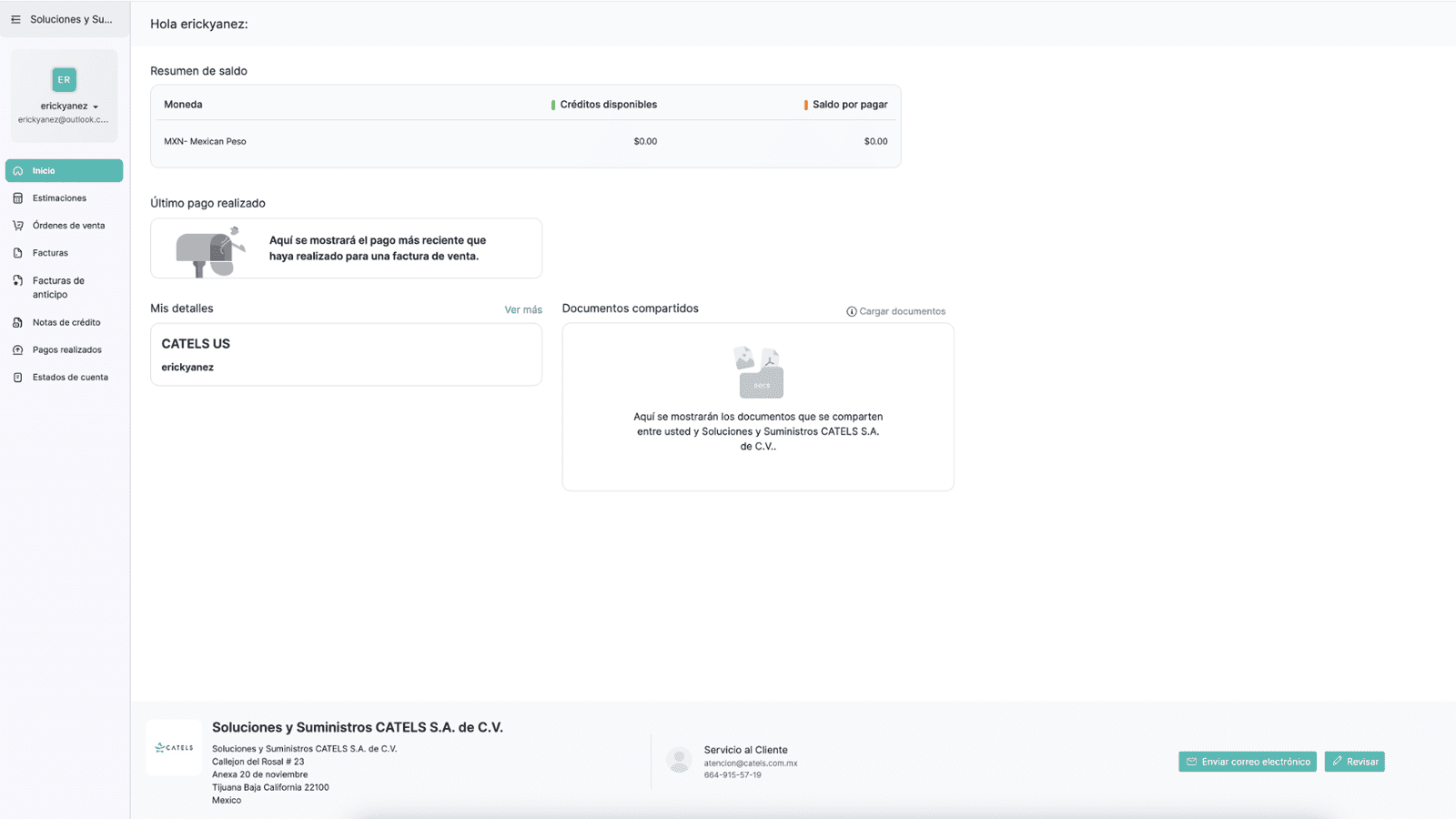Click the Notas de crédito icon
This screenshot has width=1456, height=819.
point(17,323)
